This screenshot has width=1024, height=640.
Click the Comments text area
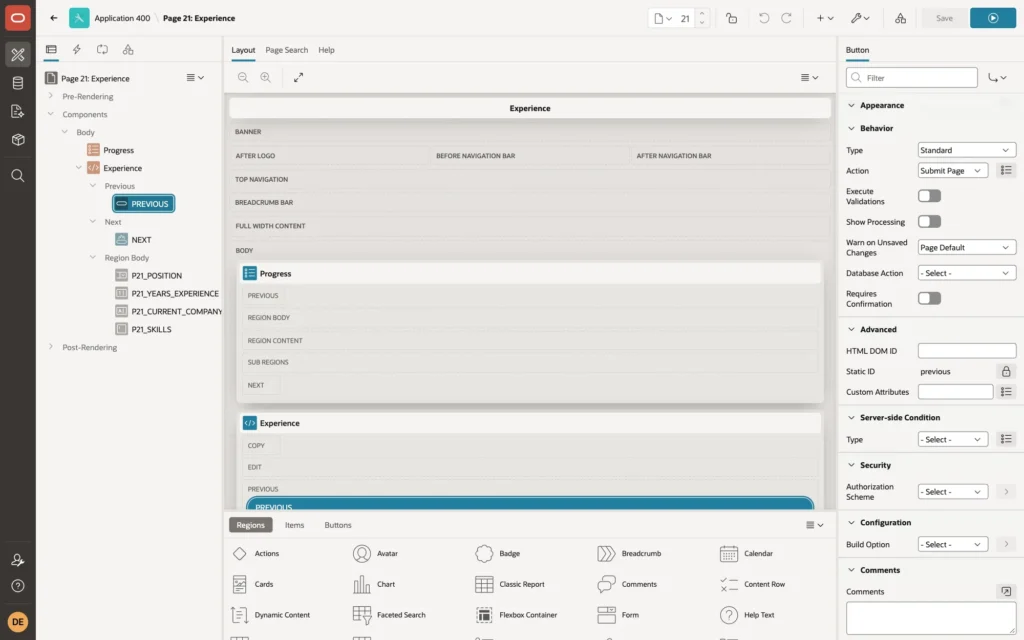pyautogui.click(x=931, y=618)
